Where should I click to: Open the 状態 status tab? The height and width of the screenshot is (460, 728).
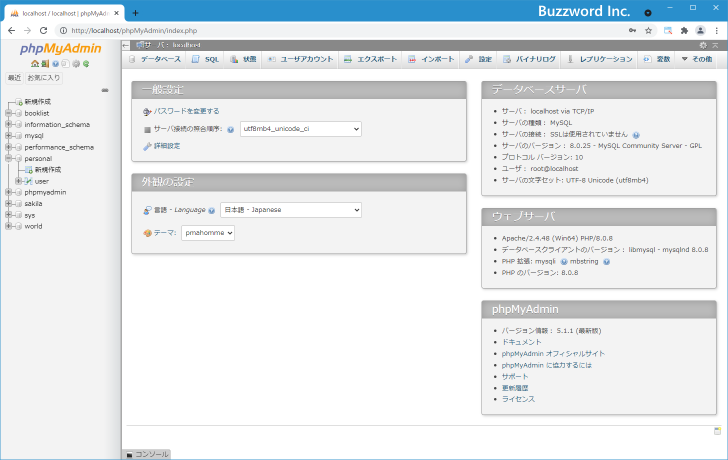point(243,59)
